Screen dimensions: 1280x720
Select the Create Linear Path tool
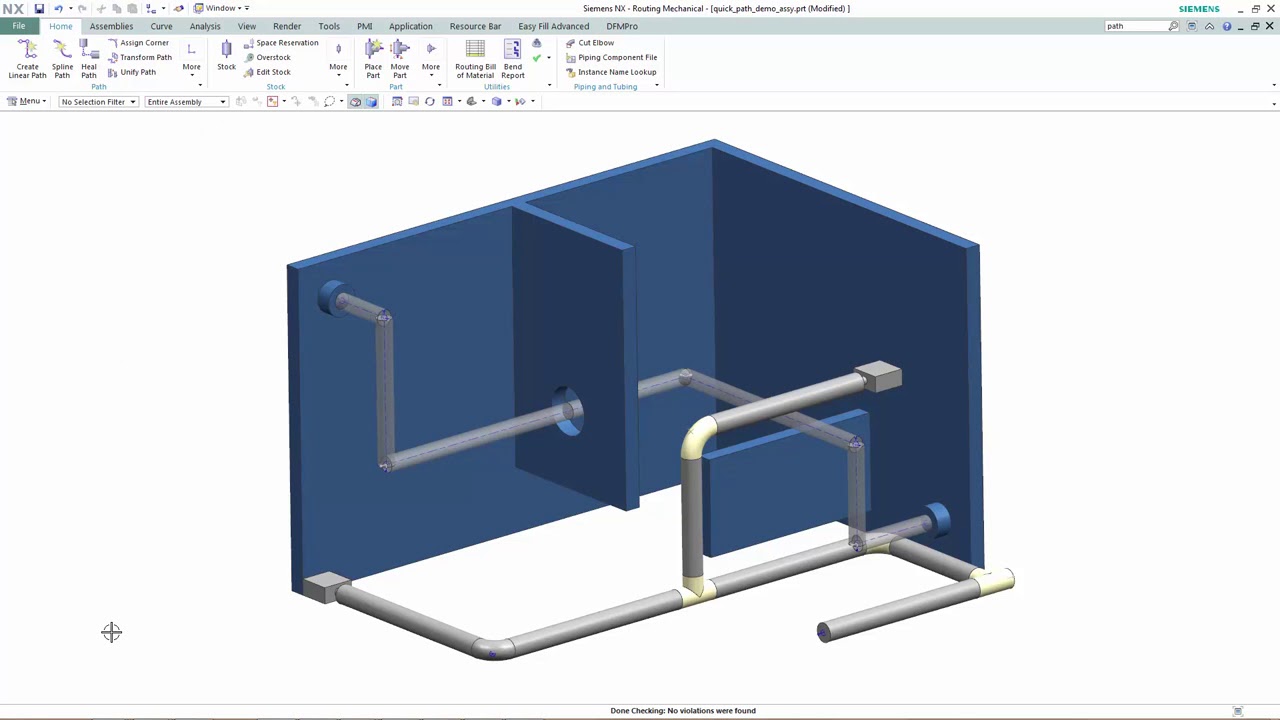click(27, 59)
